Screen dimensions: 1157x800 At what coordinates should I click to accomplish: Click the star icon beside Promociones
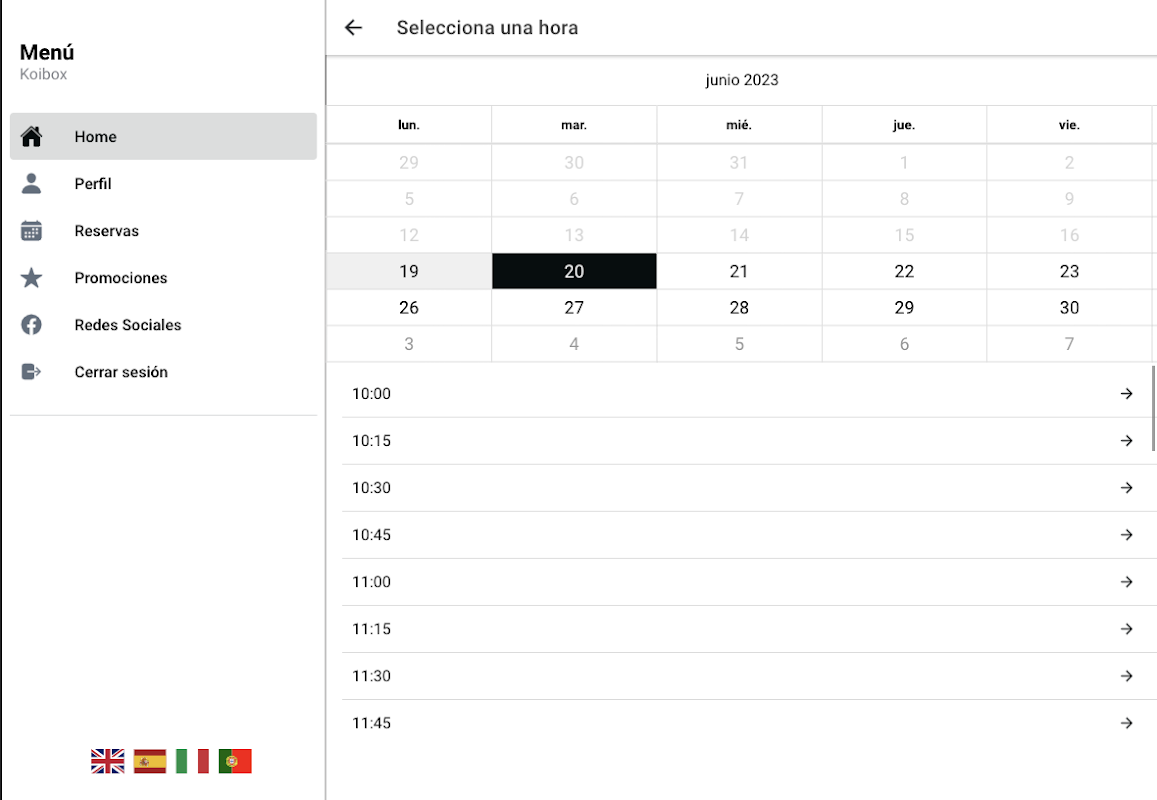point(31,277)
